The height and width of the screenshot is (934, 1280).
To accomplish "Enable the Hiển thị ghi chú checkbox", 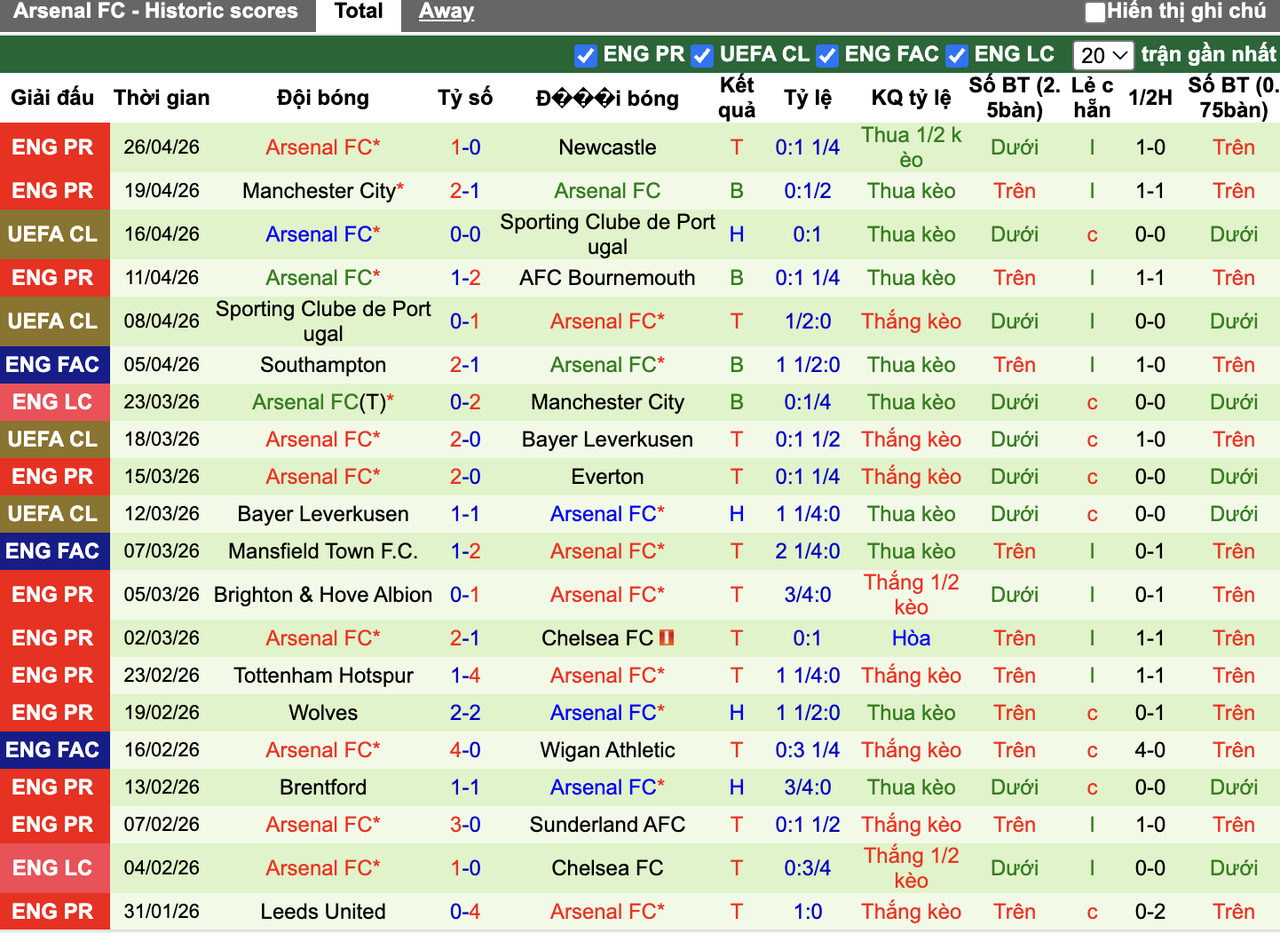I will tap(1095, 13).
